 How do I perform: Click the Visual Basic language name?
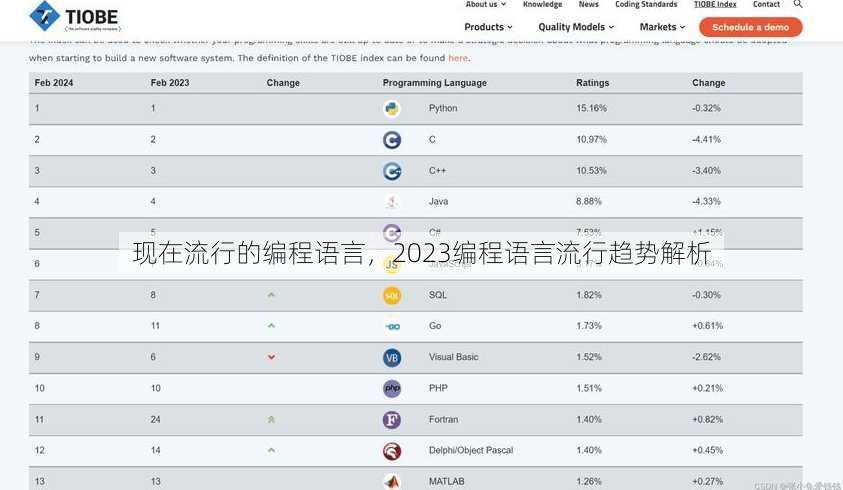(453, 357)
